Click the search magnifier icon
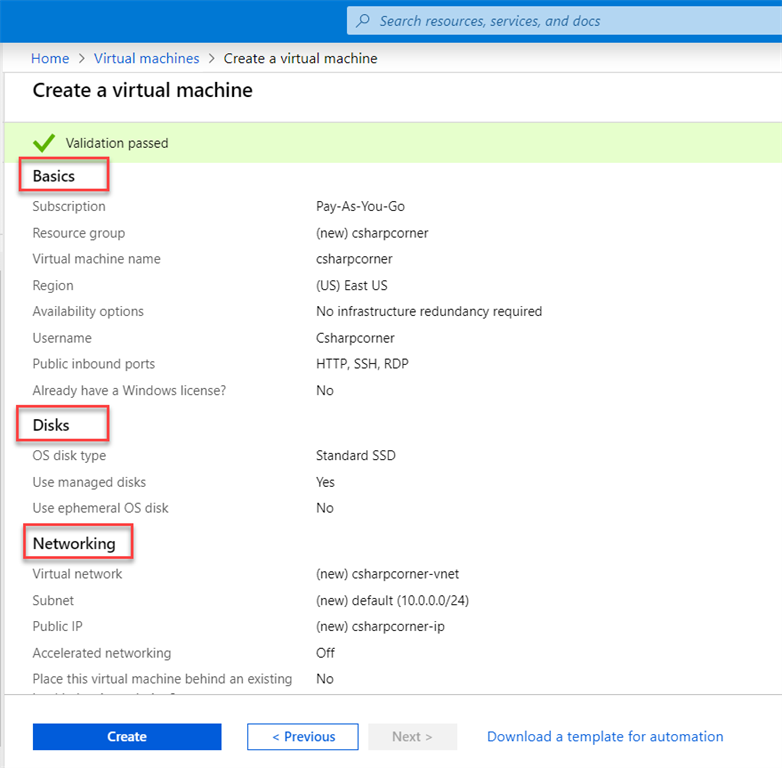This screenshot has height=768, width=782. click(362, 20)
